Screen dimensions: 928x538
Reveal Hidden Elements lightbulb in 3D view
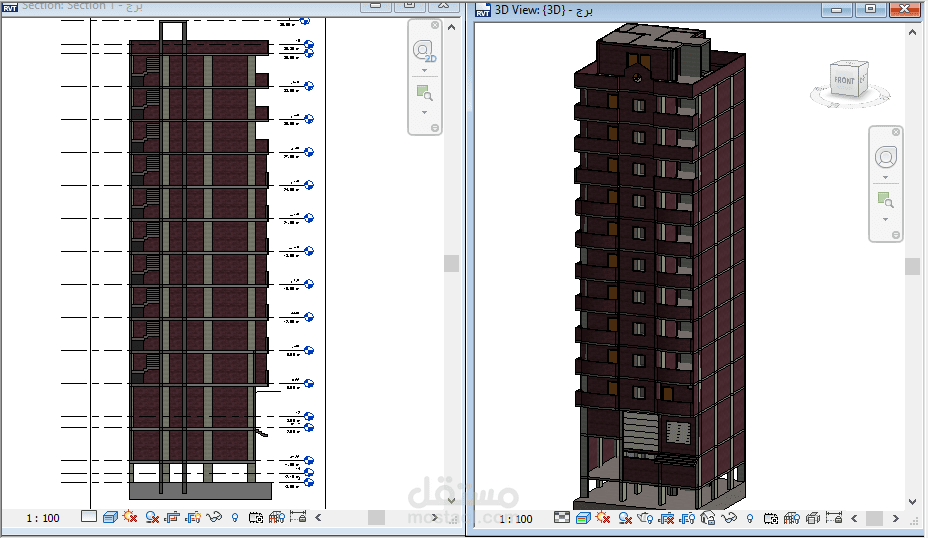[x=750, y=518]
